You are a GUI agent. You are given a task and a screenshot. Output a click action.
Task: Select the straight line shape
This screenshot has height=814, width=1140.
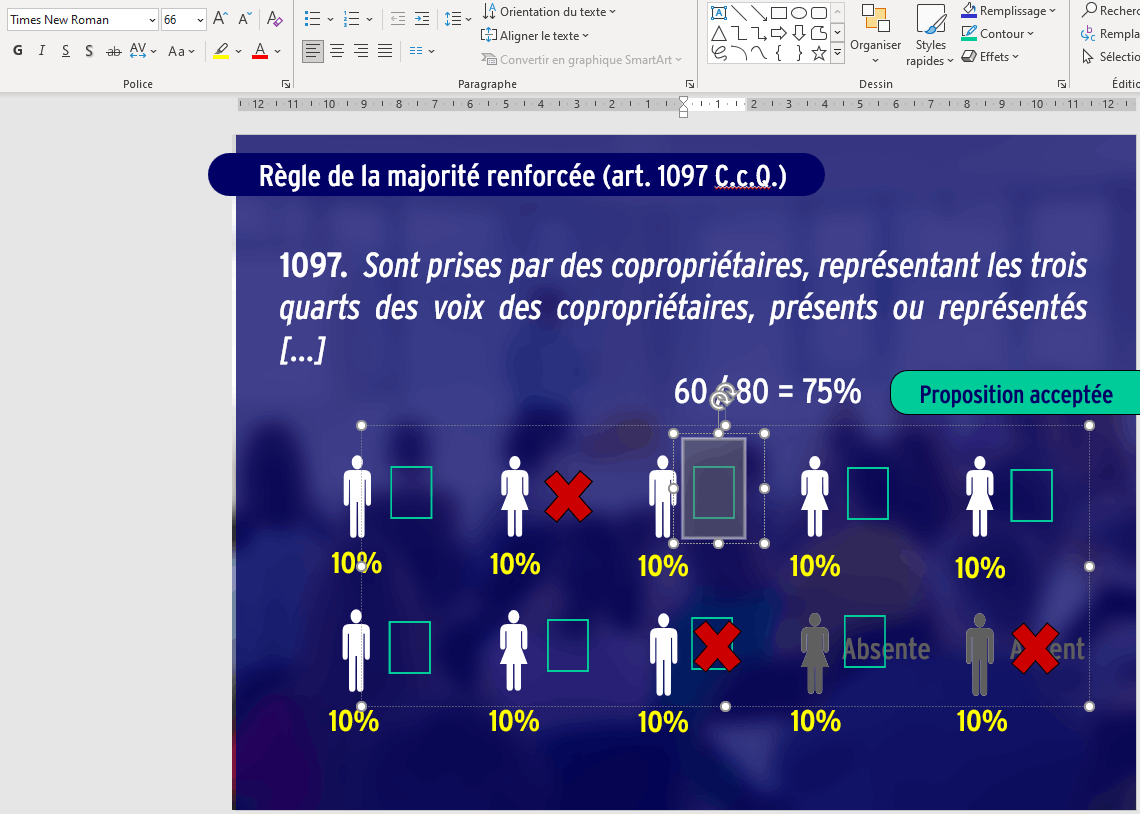click(x=739, y=13)
